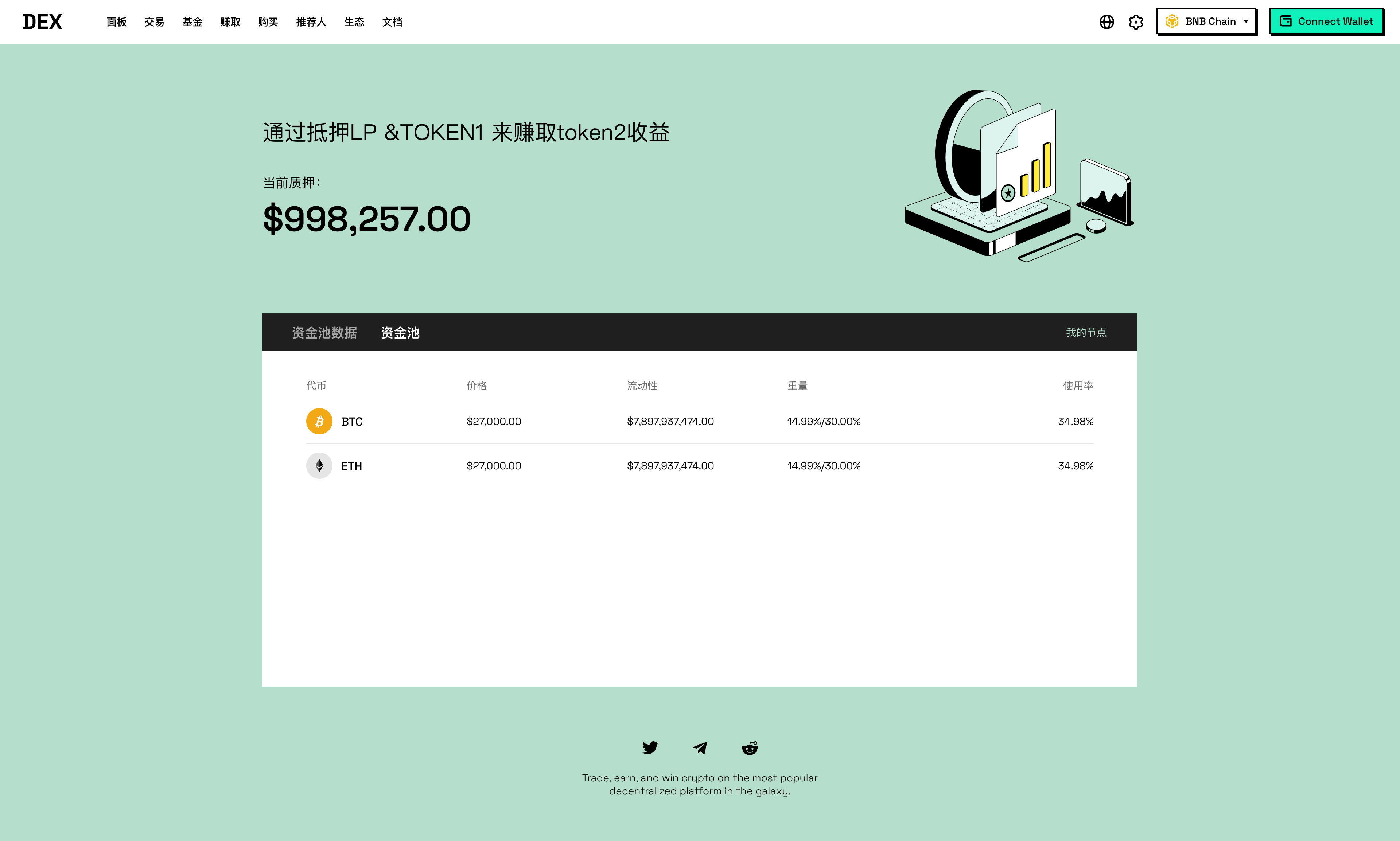Image resolution: width=1400 pixels, height=841 pixels.
Task: Click the 重量 column header
Action: (797, 386)
